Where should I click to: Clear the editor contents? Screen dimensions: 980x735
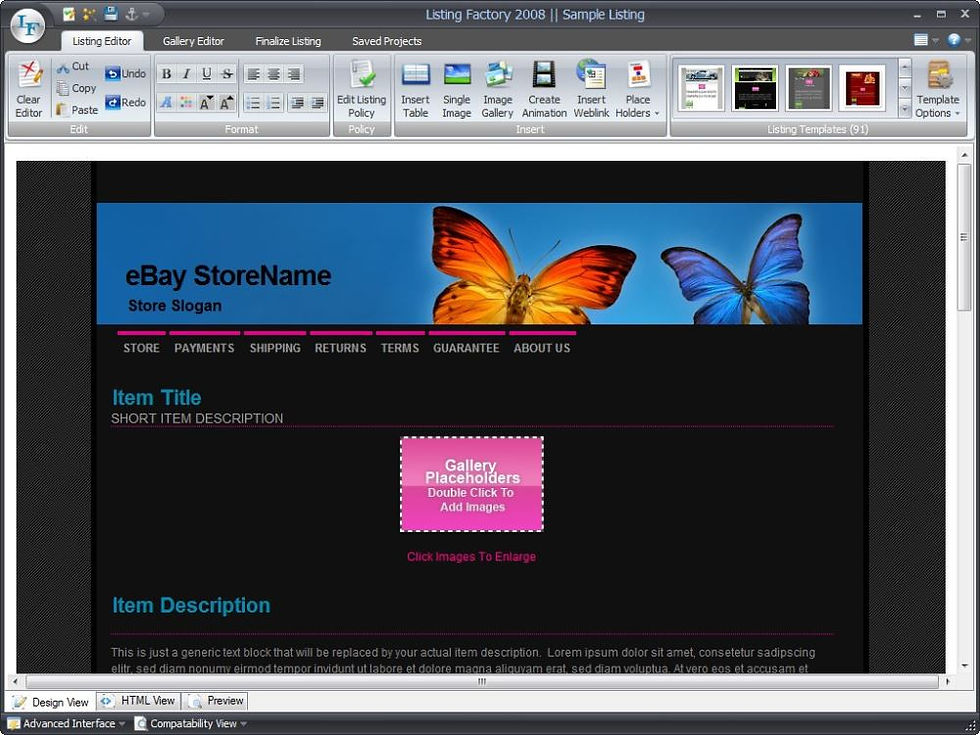point(29,90)
